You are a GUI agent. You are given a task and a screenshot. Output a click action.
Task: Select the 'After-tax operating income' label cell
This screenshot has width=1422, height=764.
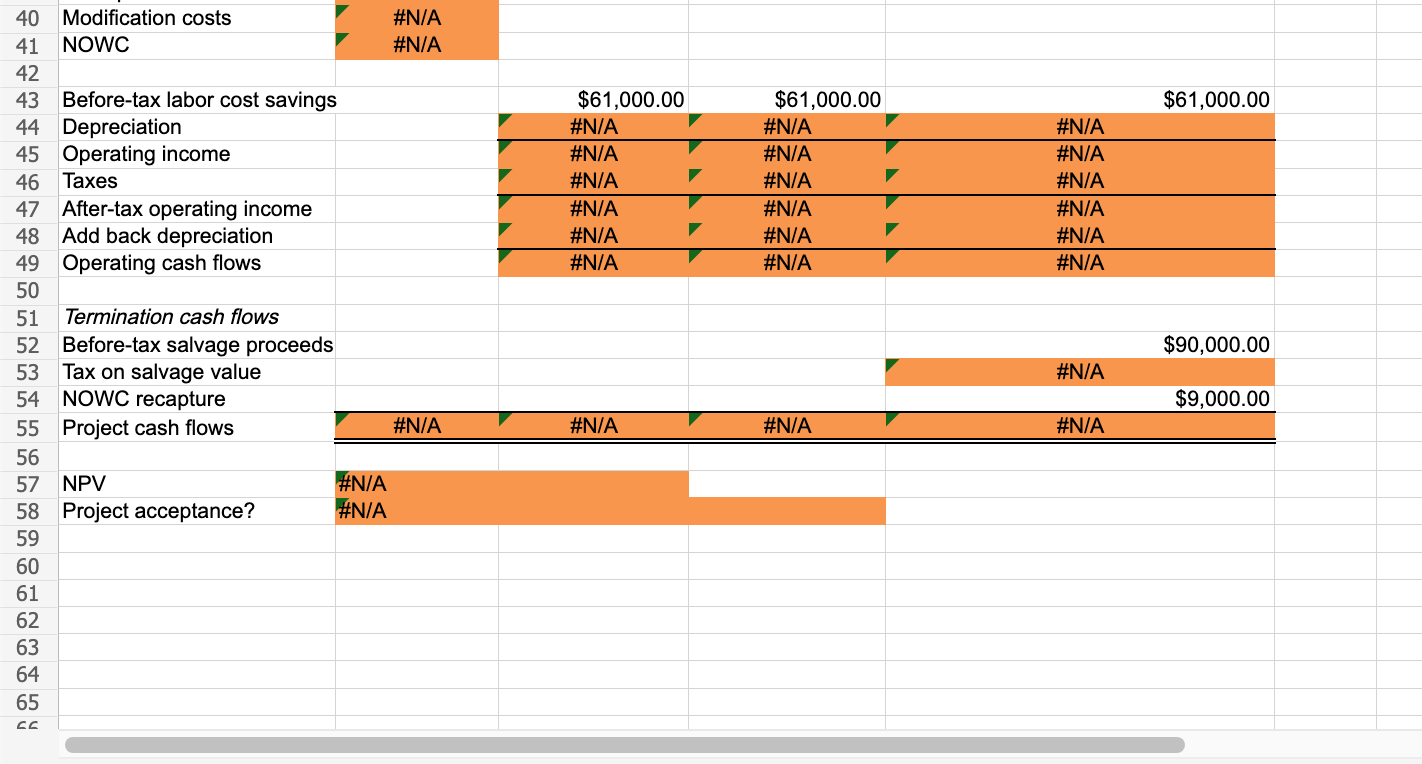pos(197,209)
